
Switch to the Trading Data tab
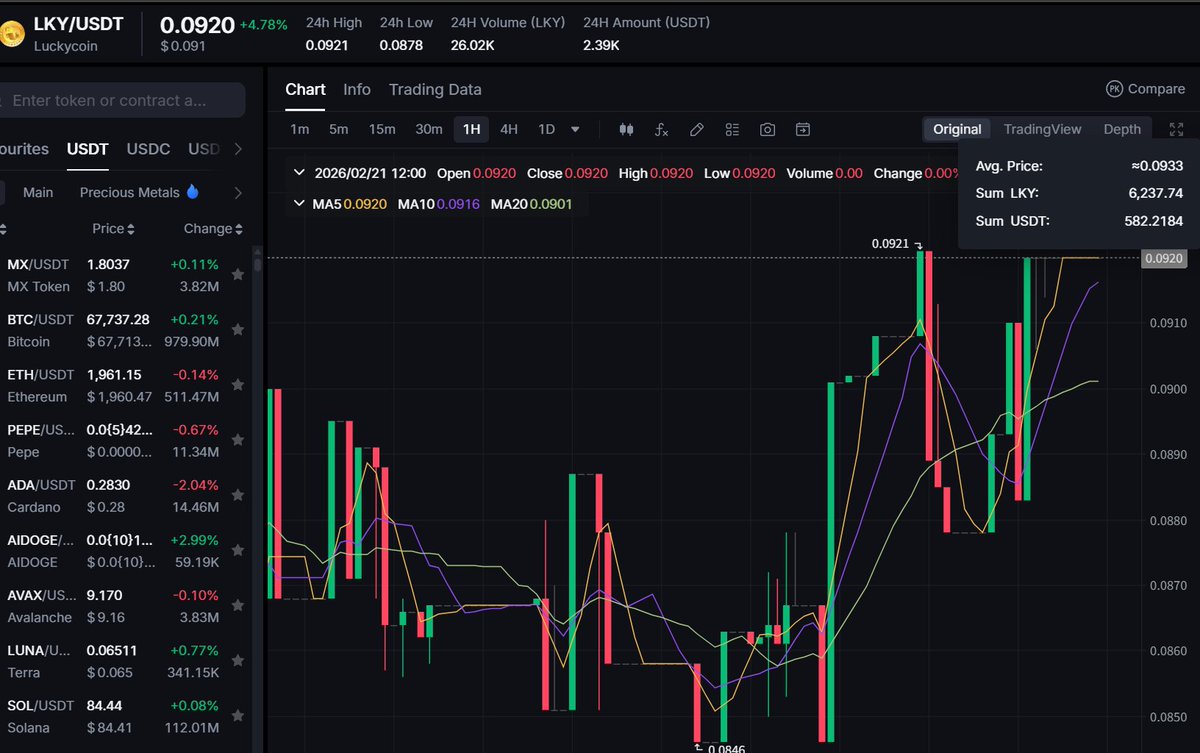pyautogui.click(x=435, y=89)
